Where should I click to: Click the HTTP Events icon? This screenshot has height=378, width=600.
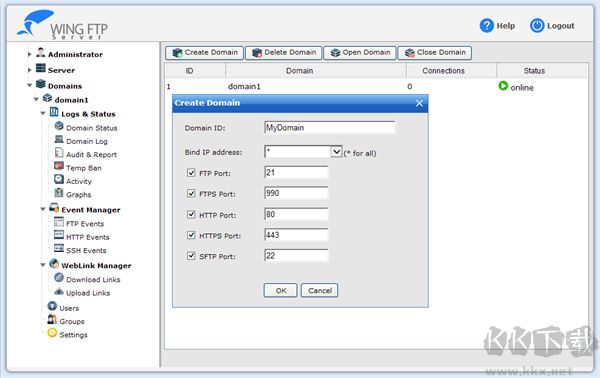point(59,235)
